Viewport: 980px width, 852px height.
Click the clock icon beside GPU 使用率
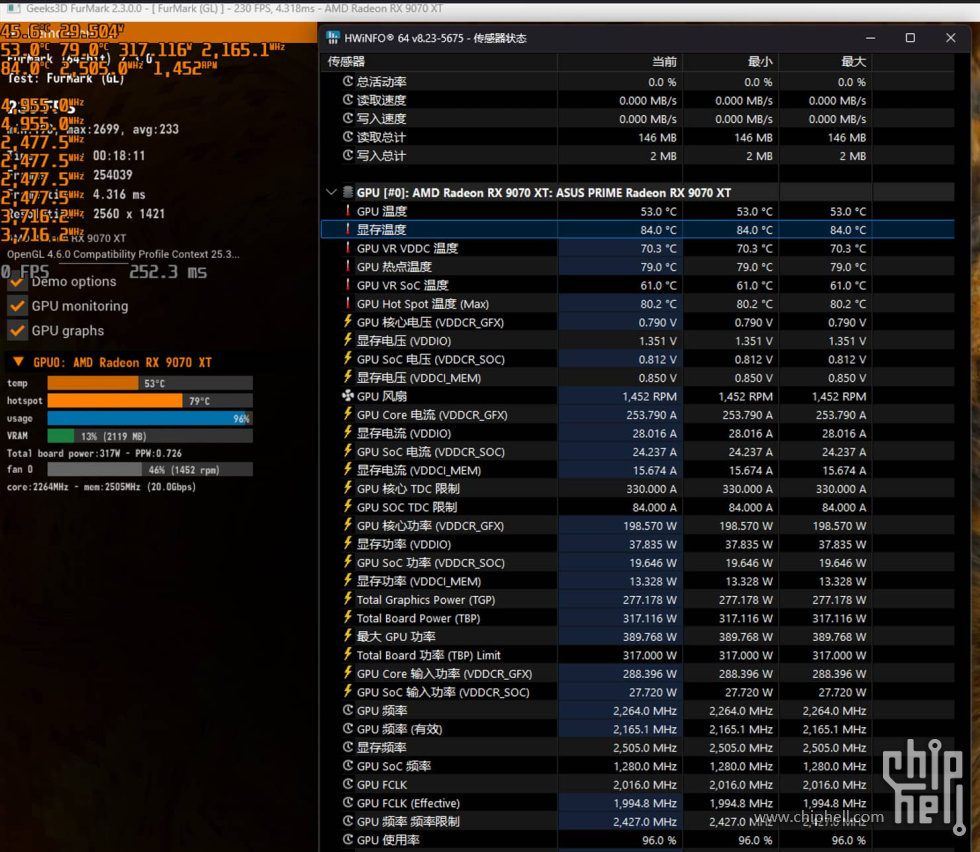tap(348, 839)
